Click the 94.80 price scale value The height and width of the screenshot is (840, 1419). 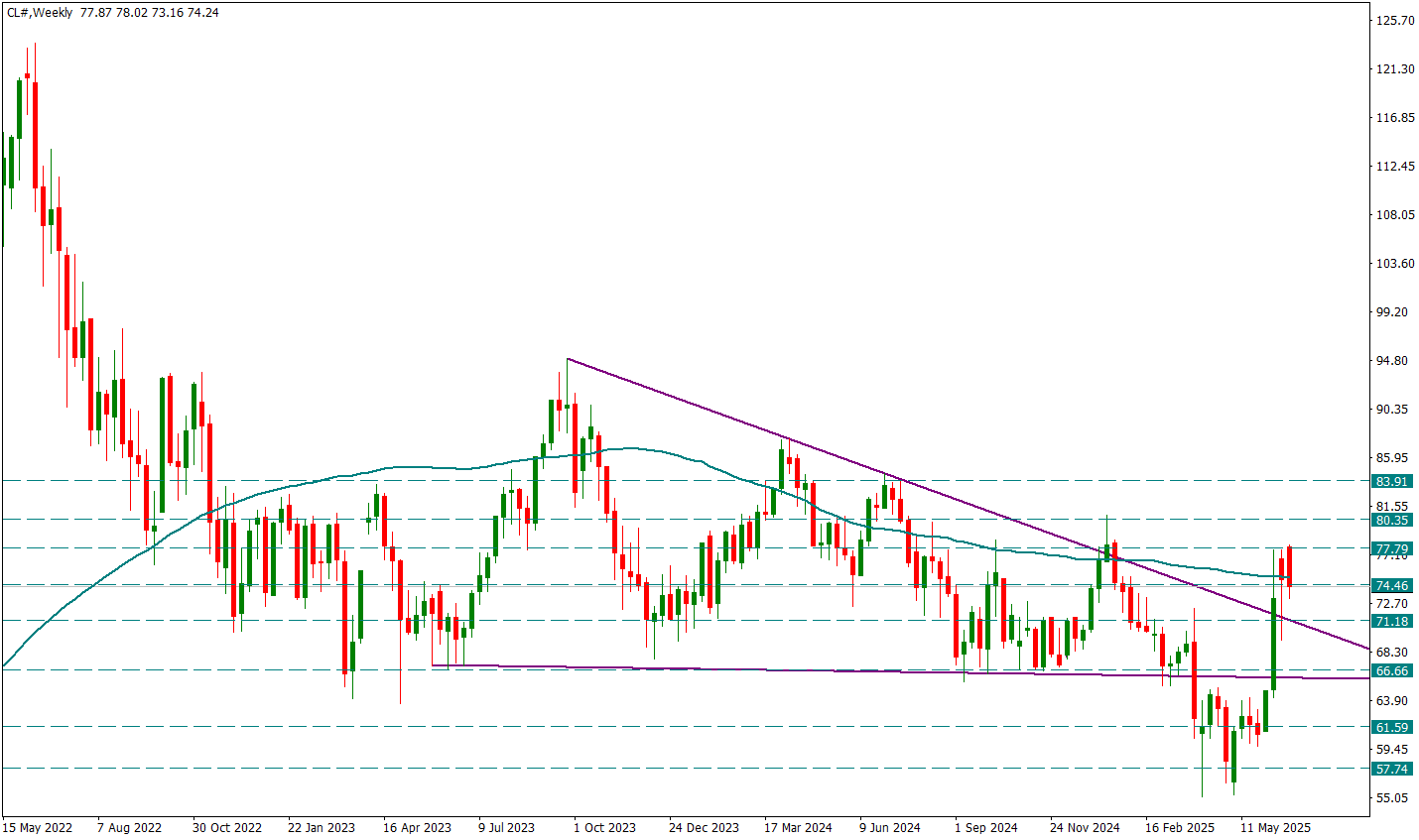click(1394, 360)
